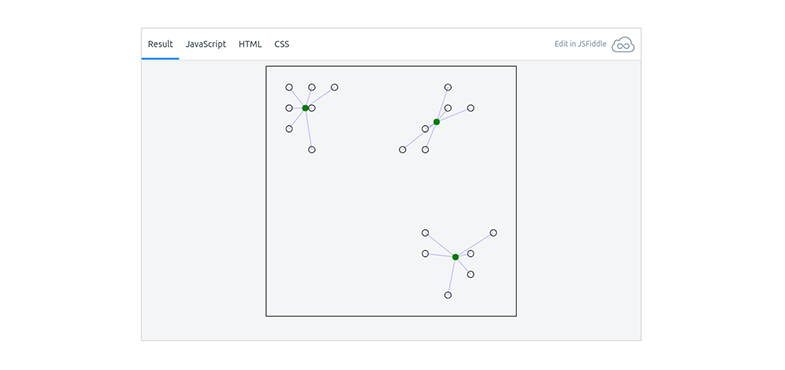The image size is (785, 370).
Task: Open the JavaScript tab
Action: (x=206, y=44)
